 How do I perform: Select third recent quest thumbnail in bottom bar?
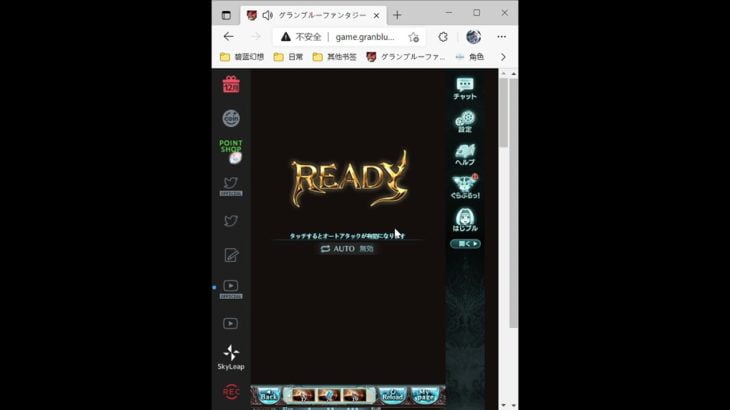pos(354,396)
